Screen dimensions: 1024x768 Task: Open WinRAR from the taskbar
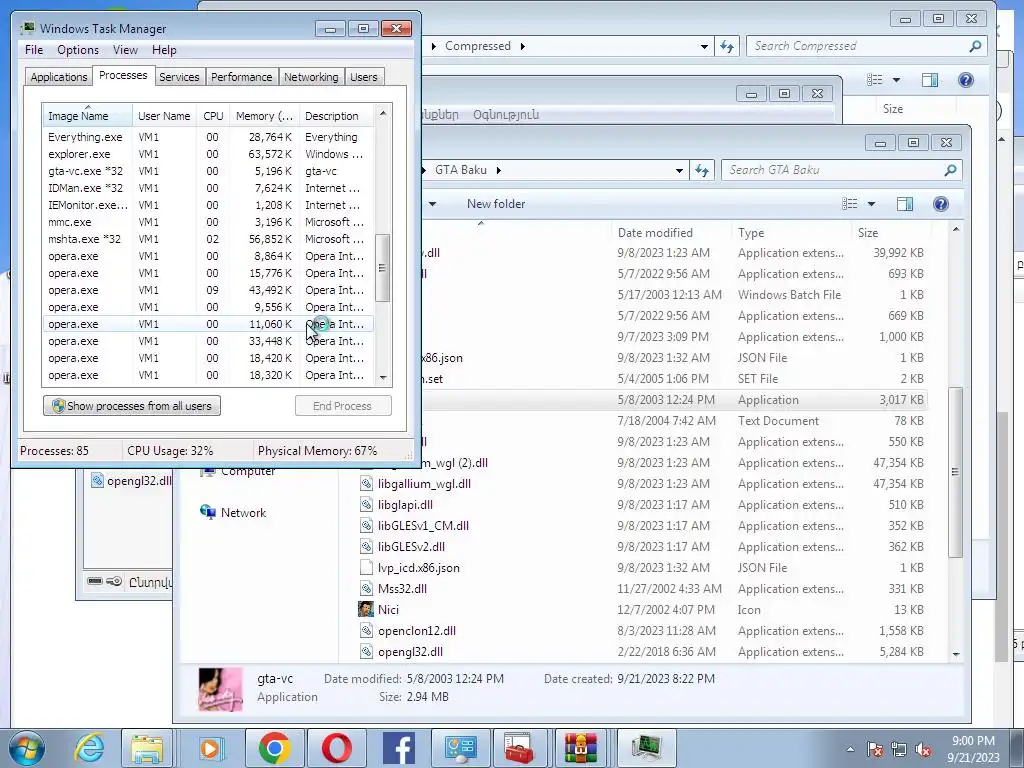(581, 748)
